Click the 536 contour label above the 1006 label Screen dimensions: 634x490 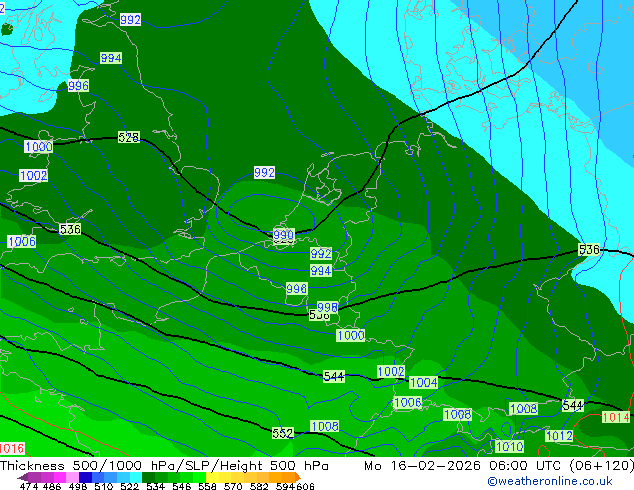(x=70, y=229)
